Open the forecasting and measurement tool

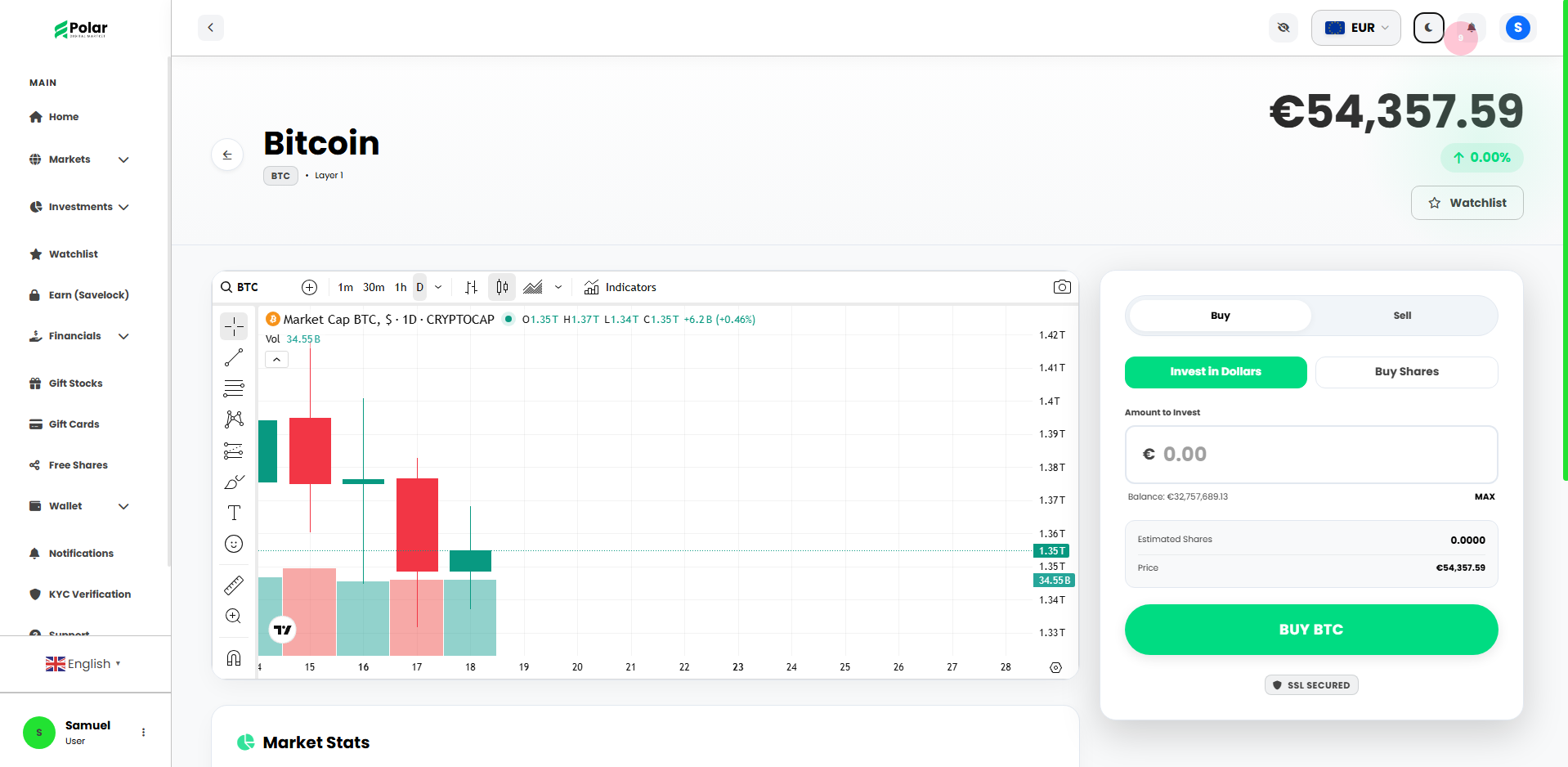[x=234, y=451]
